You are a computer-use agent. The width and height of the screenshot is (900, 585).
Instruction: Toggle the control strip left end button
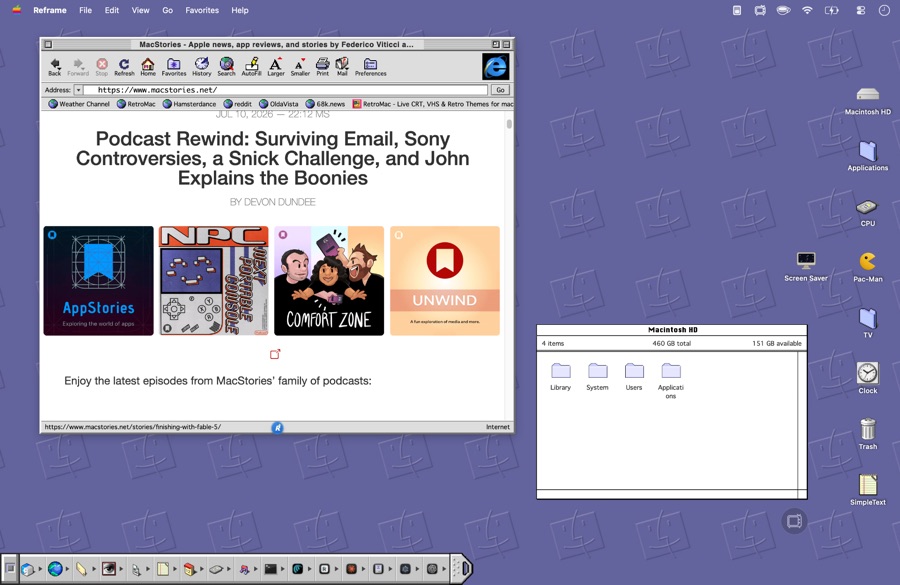click(x=10, y=569)
